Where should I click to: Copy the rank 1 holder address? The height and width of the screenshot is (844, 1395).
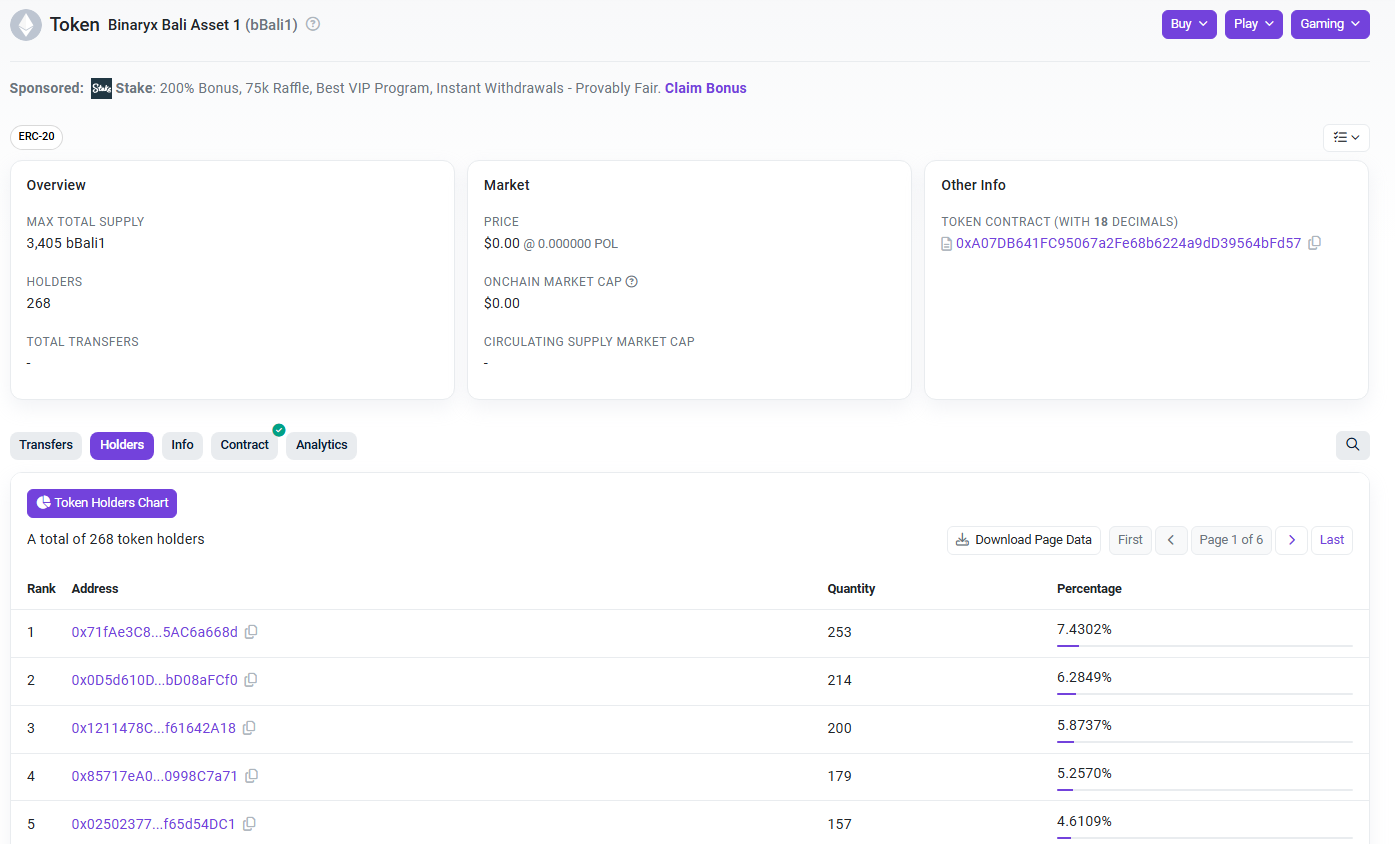coord(250,631)
